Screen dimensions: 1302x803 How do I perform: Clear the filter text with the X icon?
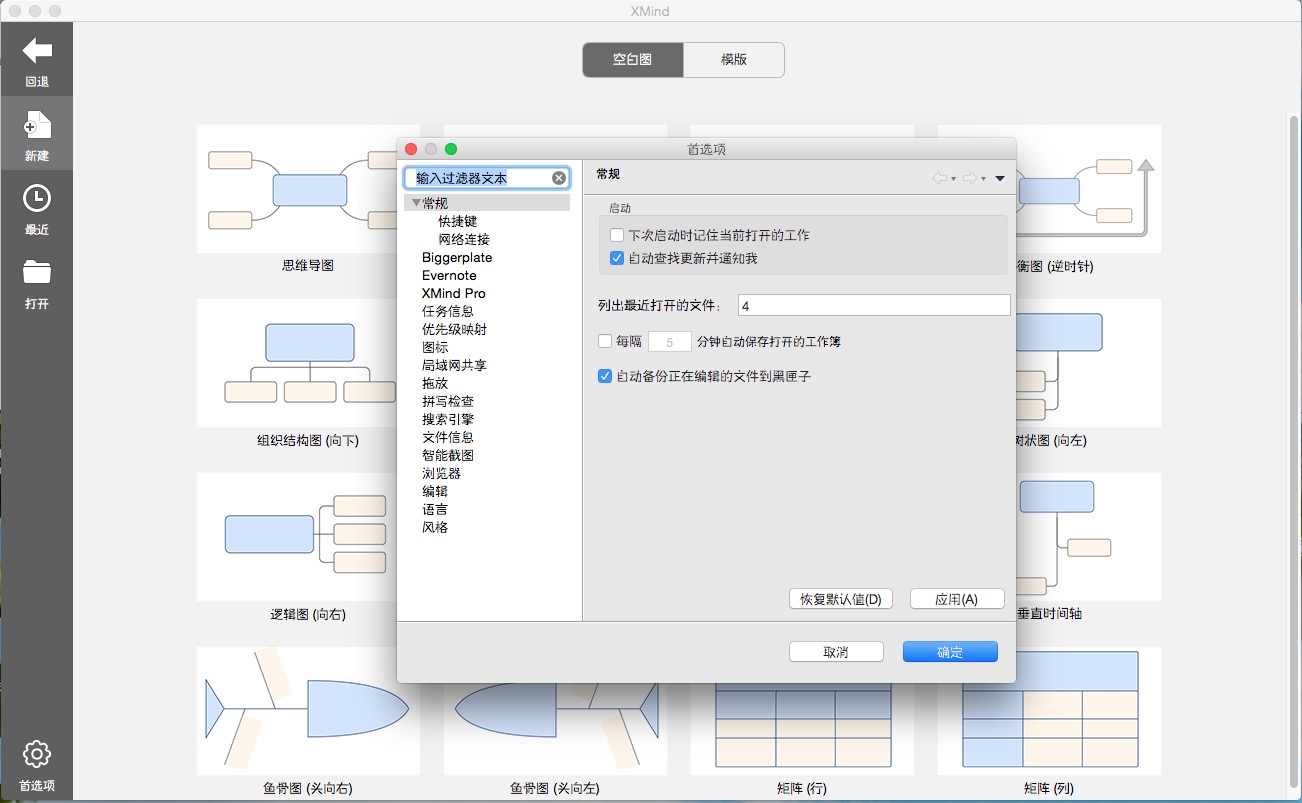(x=559, y=178)
